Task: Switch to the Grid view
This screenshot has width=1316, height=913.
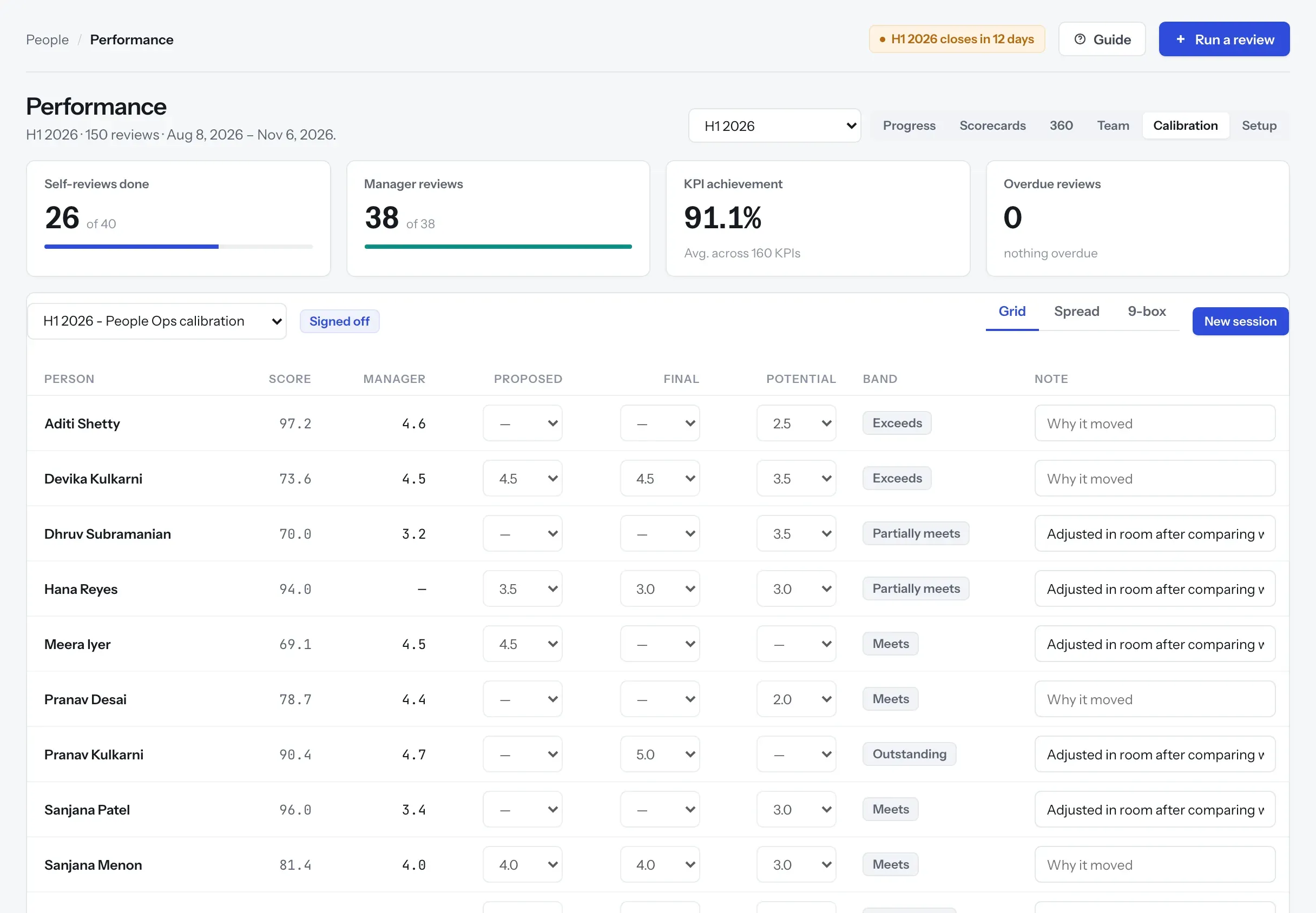Action: point(1011,312)
